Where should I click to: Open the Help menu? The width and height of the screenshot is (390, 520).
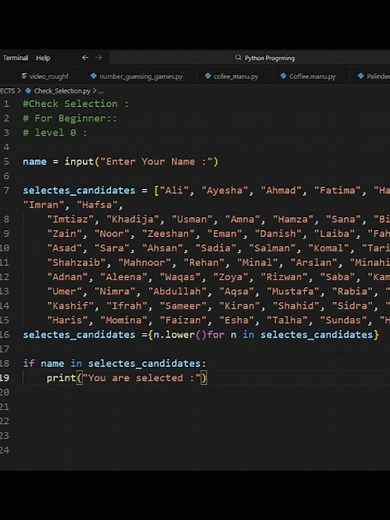tap(43, 58)
